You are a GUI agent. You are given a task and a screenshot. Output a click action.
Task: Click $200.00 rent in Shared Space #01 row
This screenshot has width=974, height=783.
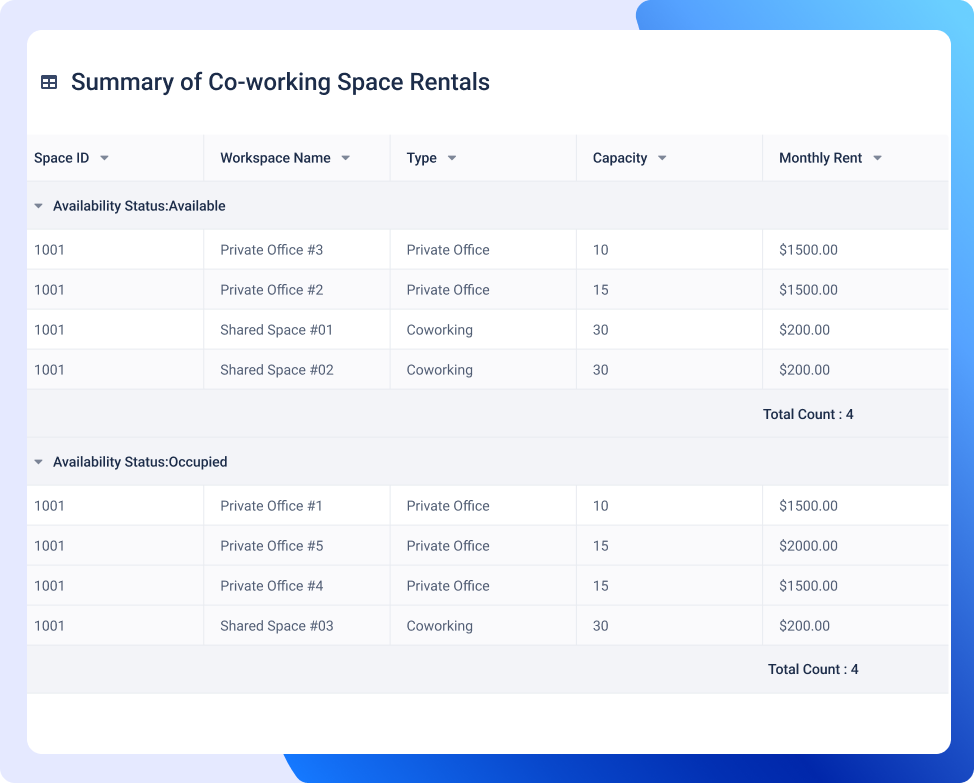pyautogui.click(x=804, y=330)
